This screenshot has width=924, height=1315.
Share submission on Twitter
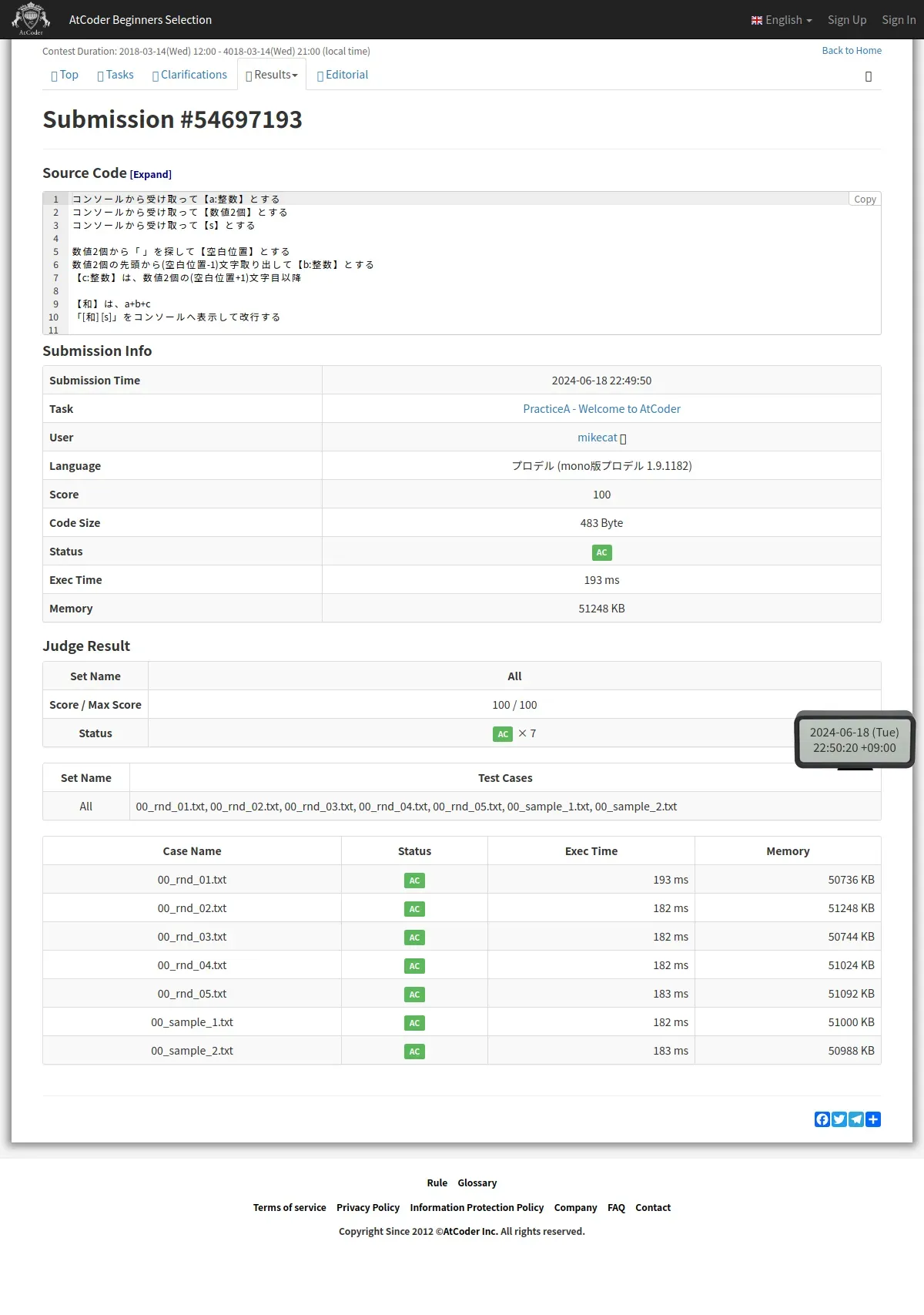coord(839,1119)
